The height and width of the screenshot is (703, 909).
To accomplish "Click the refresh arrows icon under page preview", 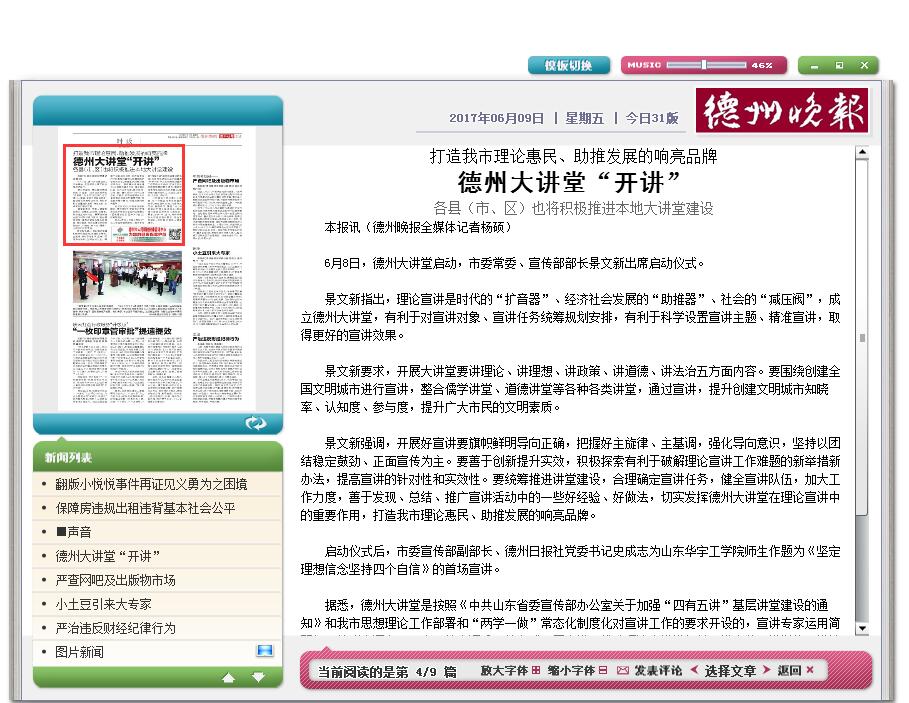I will point(255,423).
